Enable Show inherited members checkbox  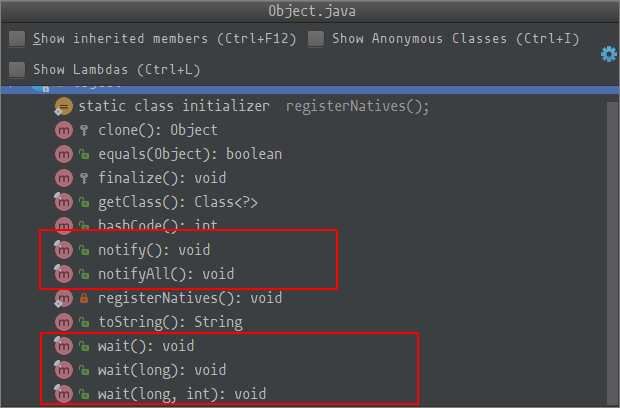(17, 39)
